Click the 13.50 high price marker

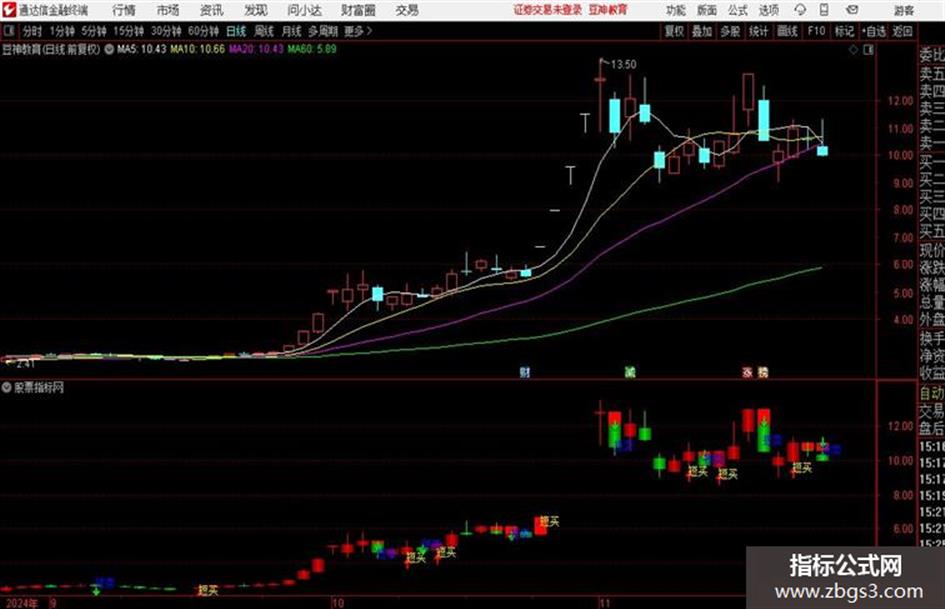[x=623, y=64]
